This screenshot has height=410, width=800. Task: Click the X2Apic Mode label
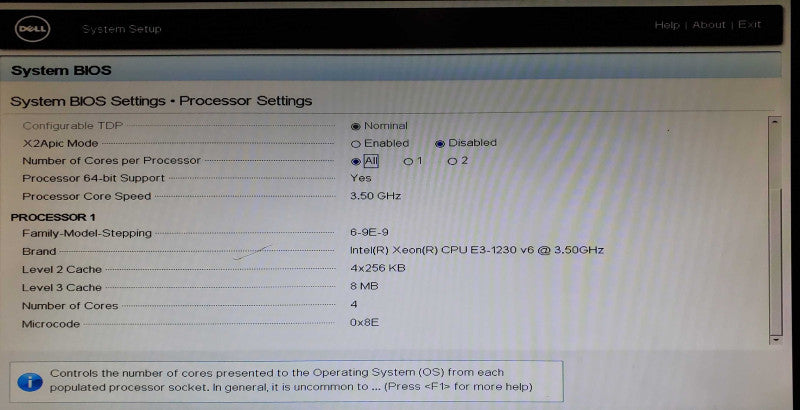60,143
